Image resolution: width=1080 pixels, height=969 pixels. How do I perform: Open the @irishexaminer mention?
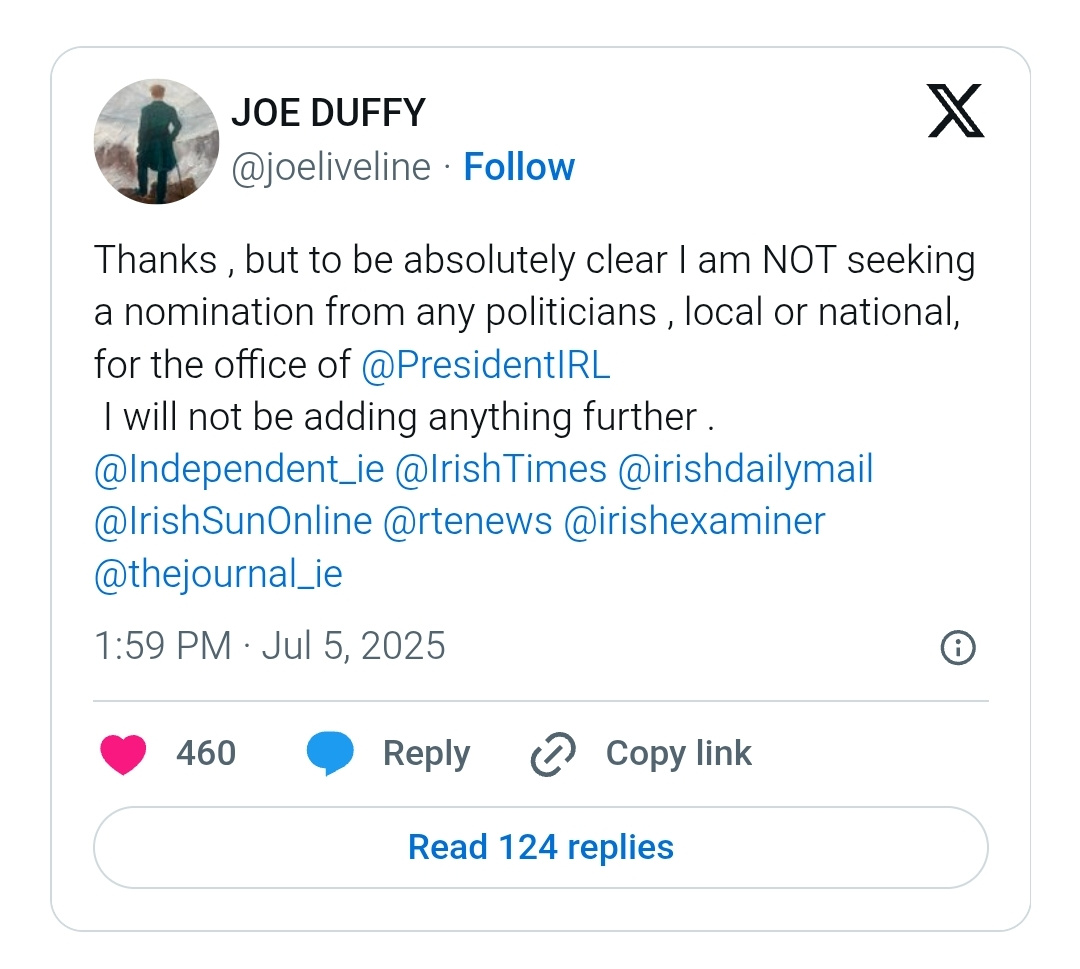(x=694, y=521)
